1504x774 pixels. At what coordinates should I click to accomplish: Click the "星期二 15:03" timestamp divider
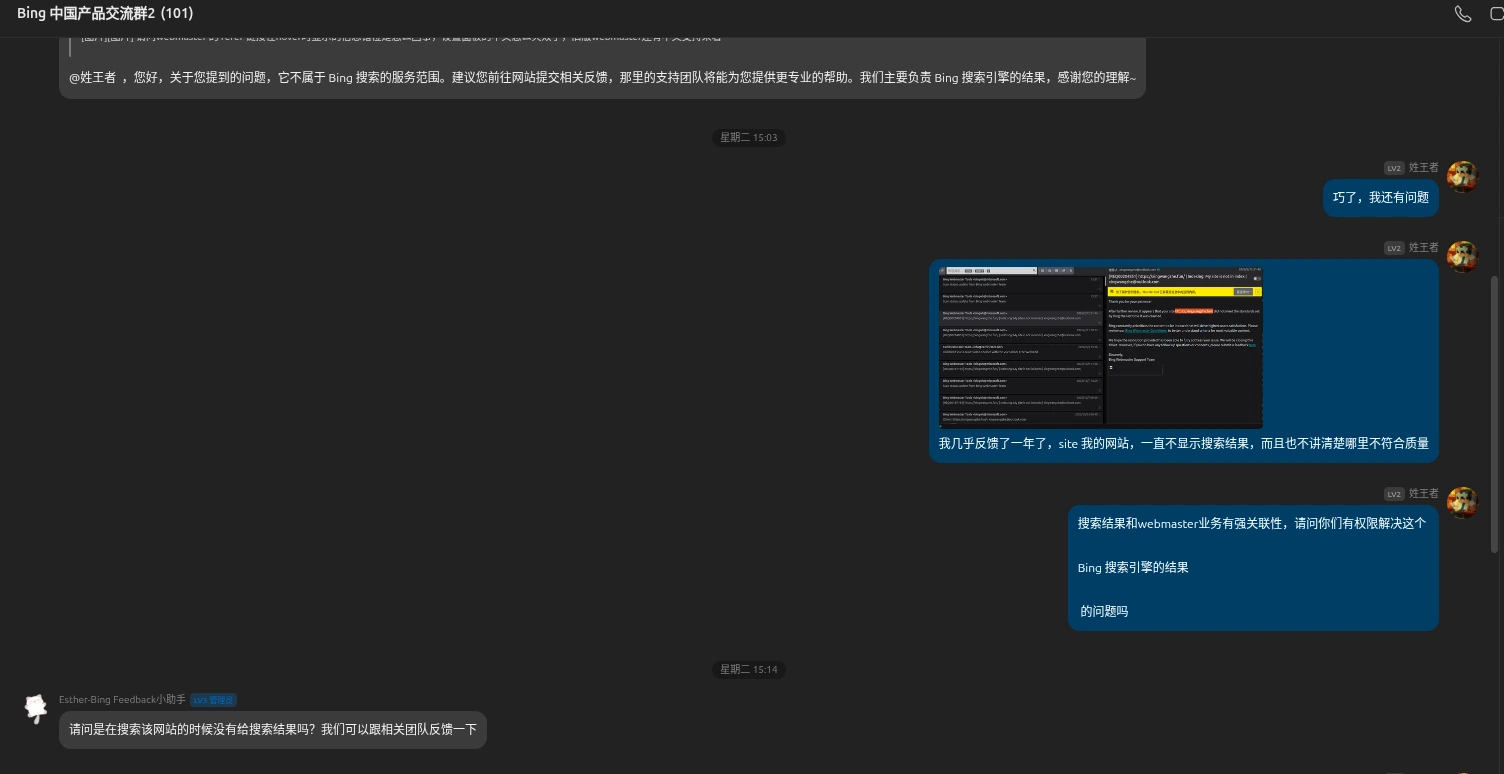tap(749, 137)
